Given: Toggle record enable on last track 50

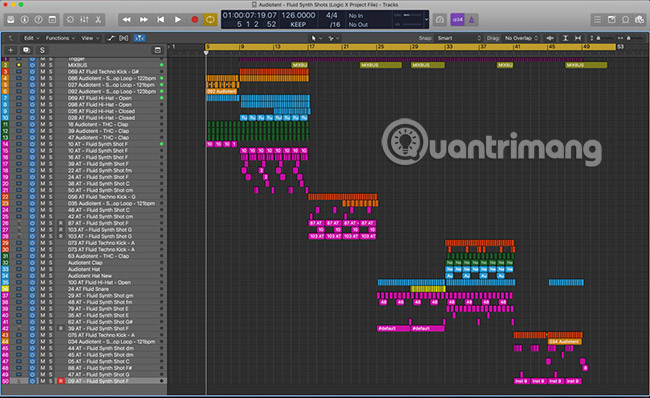Looking at the screenshot, I should click(x=61, y=381).
